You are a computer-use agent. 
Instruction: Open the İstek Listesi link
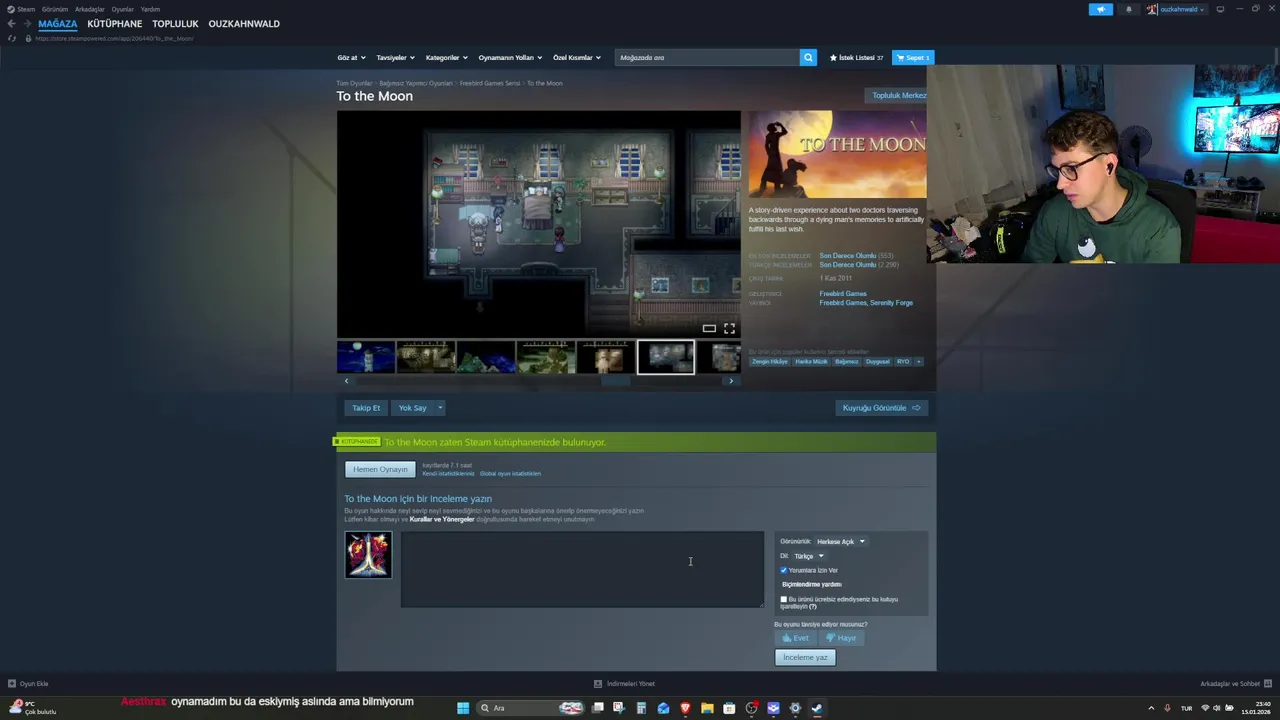click(x=856, y=57)
